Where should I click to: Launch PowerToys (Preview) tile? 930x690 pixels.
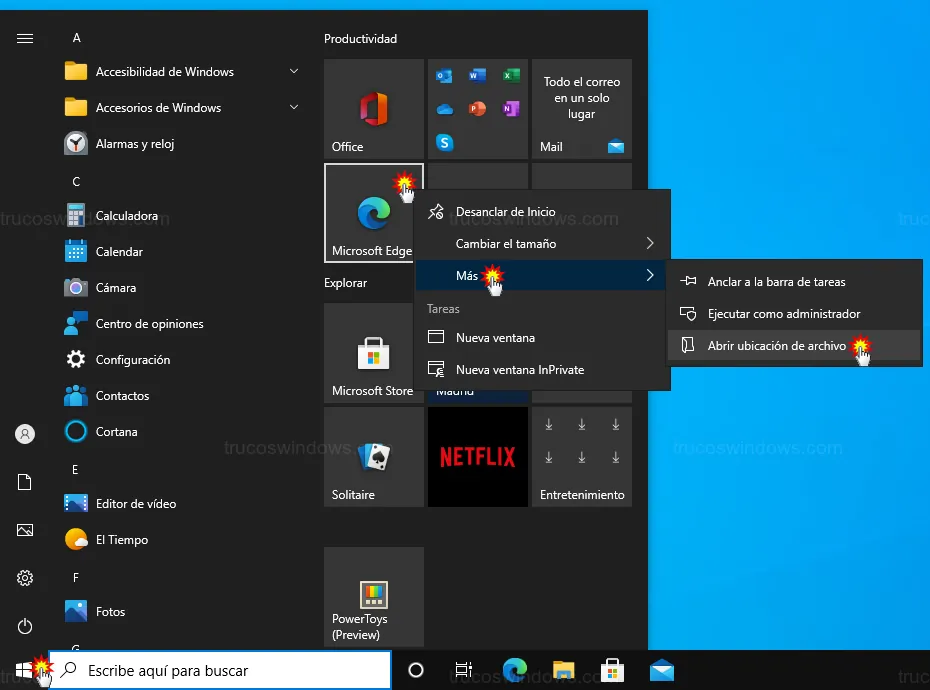pos(373,597)
